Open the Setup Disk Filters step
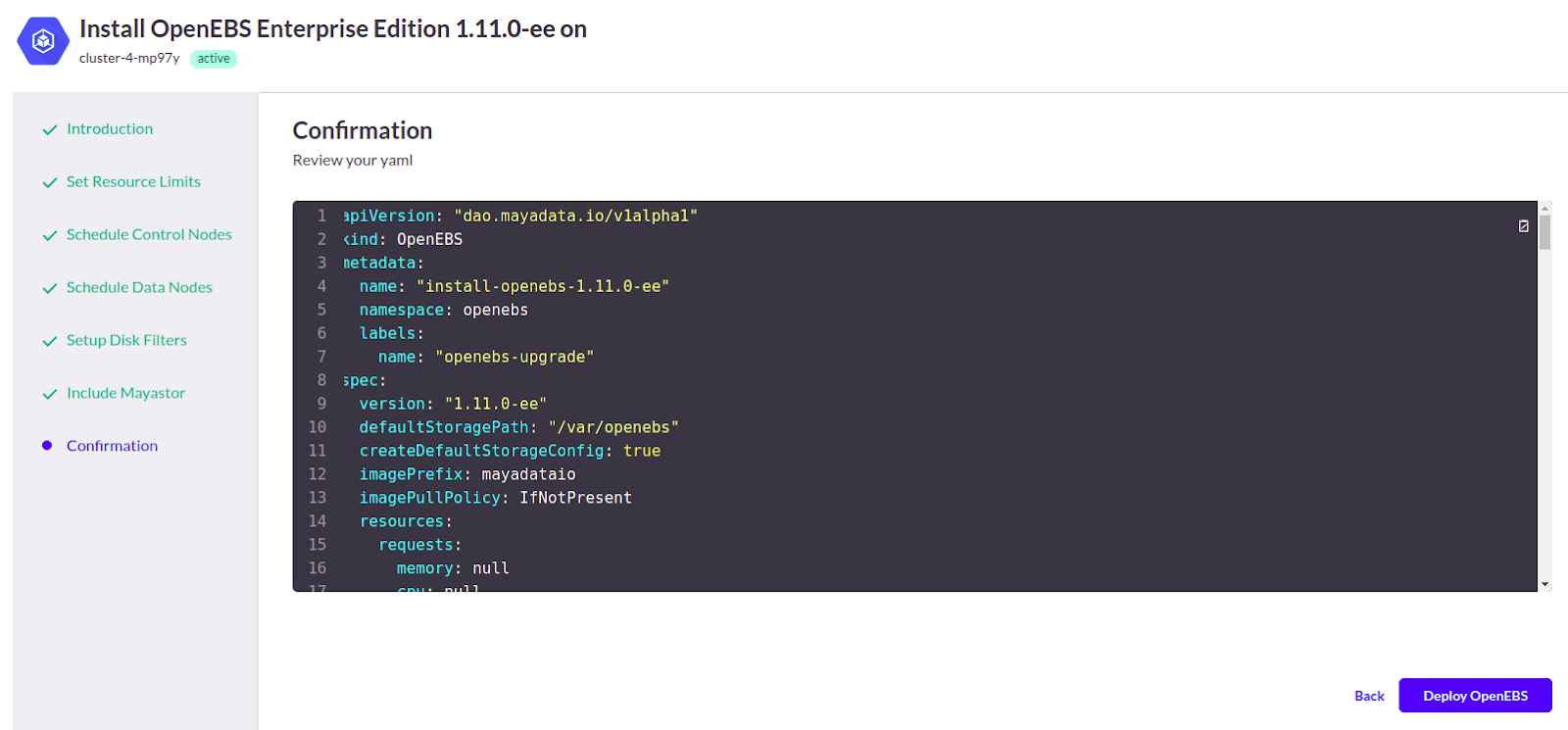 point(126,340)
